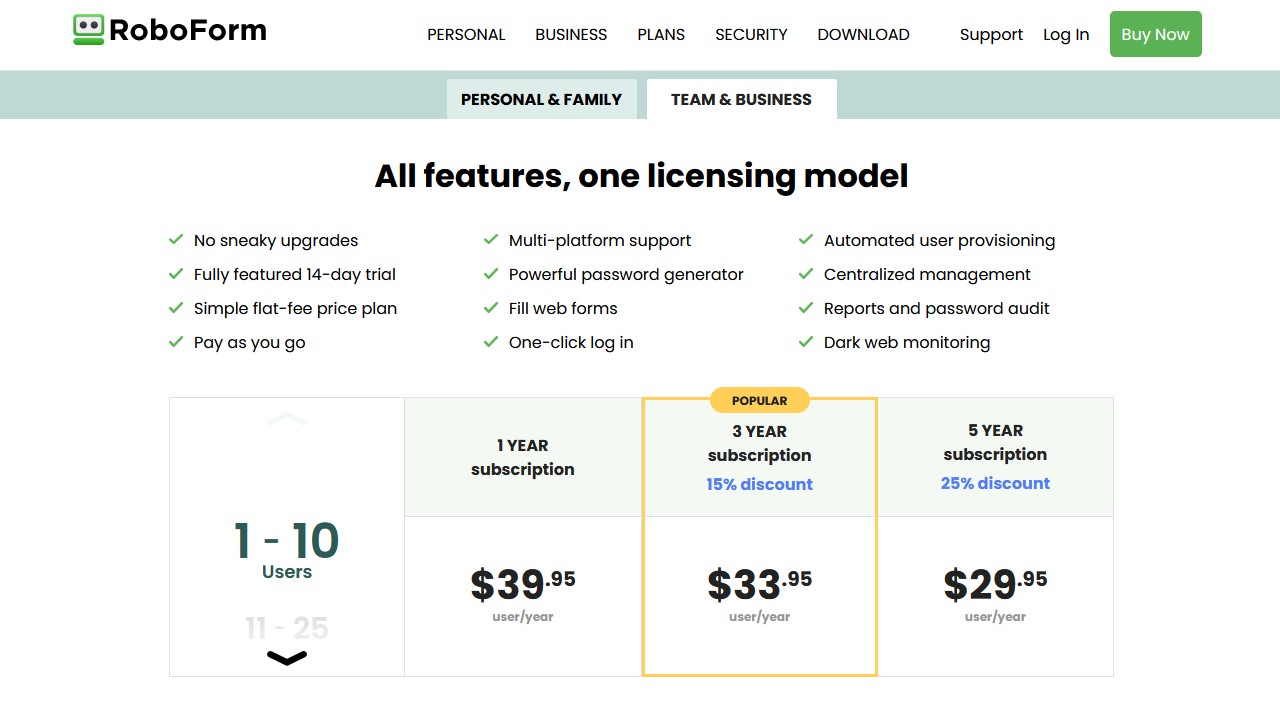
Task: Click the checkmark beside Dark web monitoring
Action: coord(806,342)
